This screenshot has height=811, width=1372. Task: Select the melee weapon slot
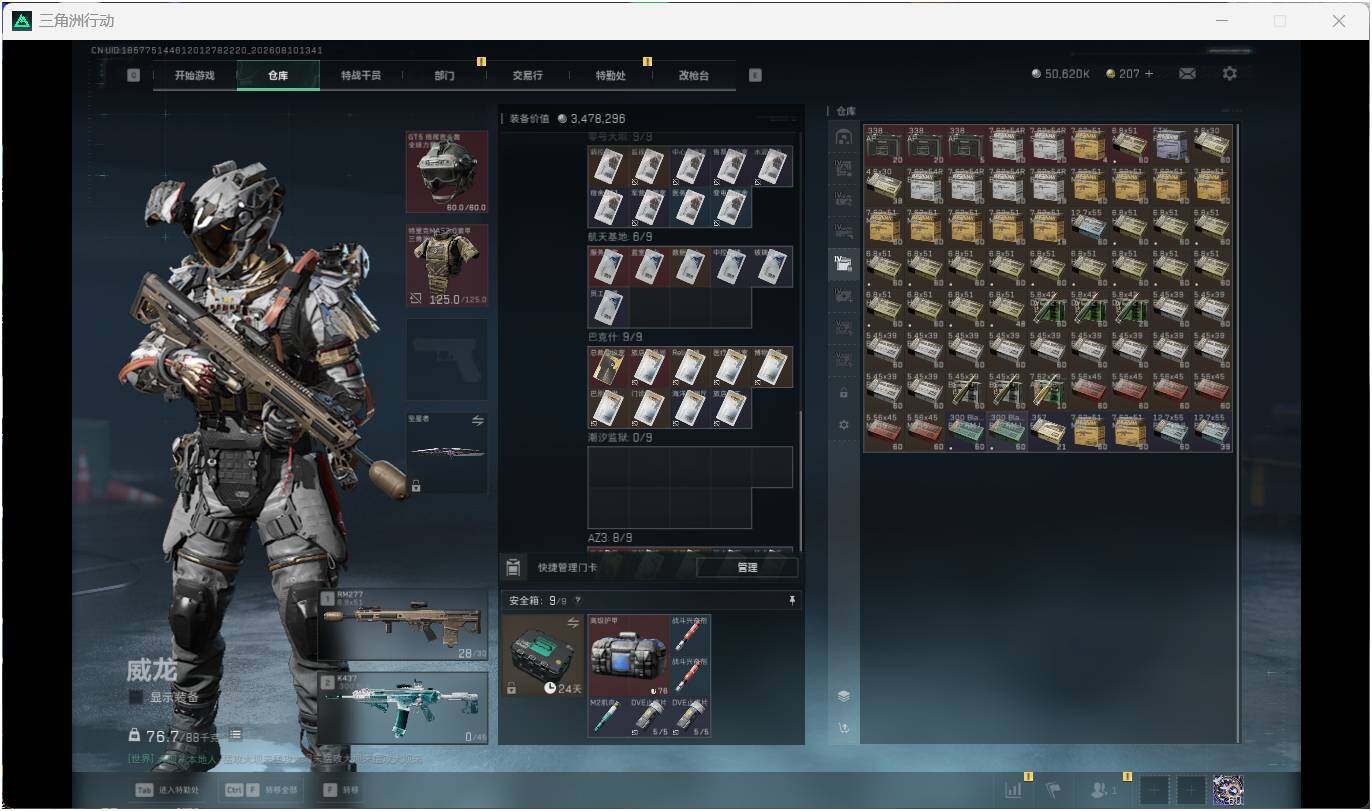tap(447, 453)
